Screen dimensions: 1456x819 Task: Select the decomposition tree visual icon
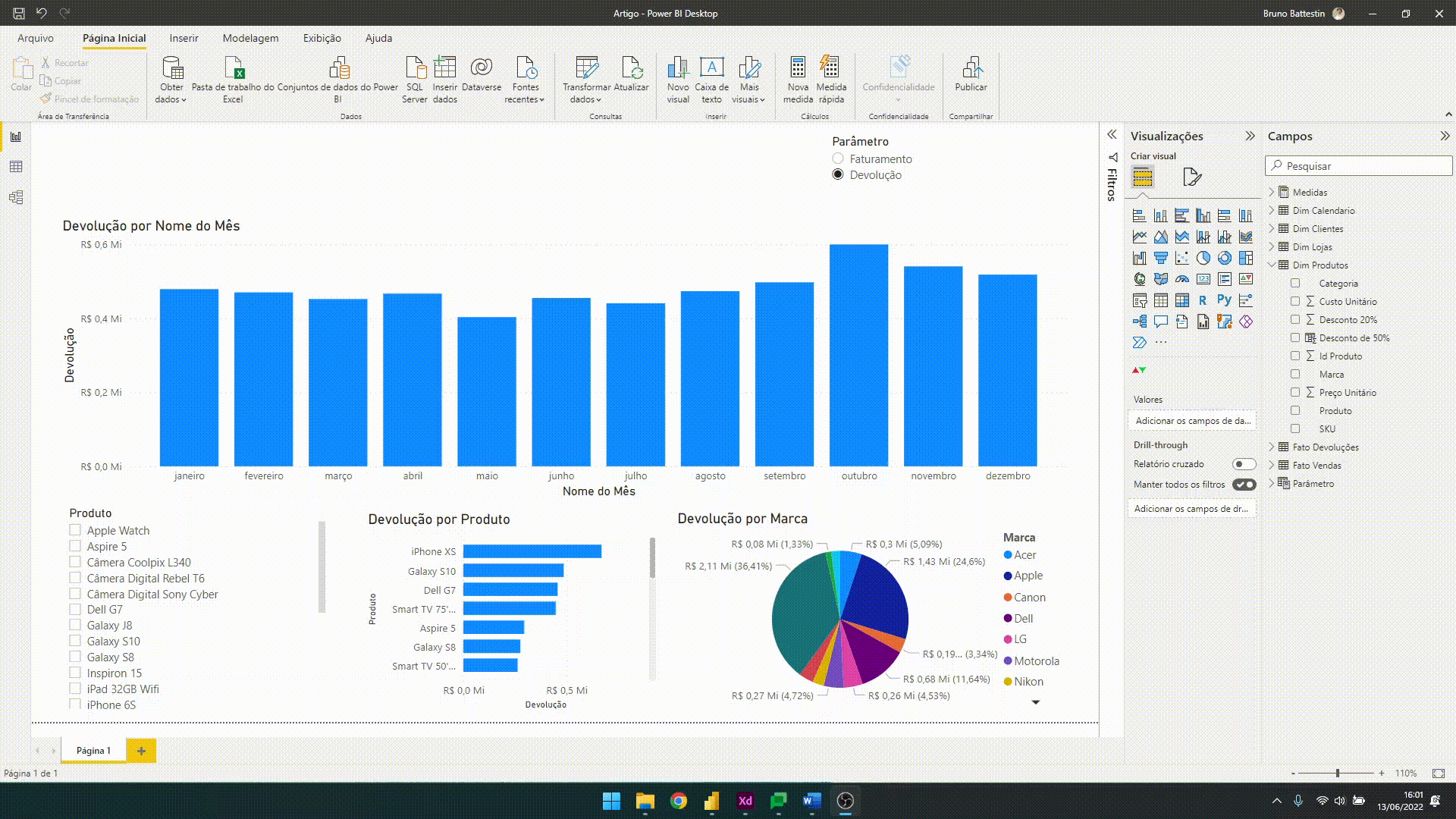[x=1140, y=322]
